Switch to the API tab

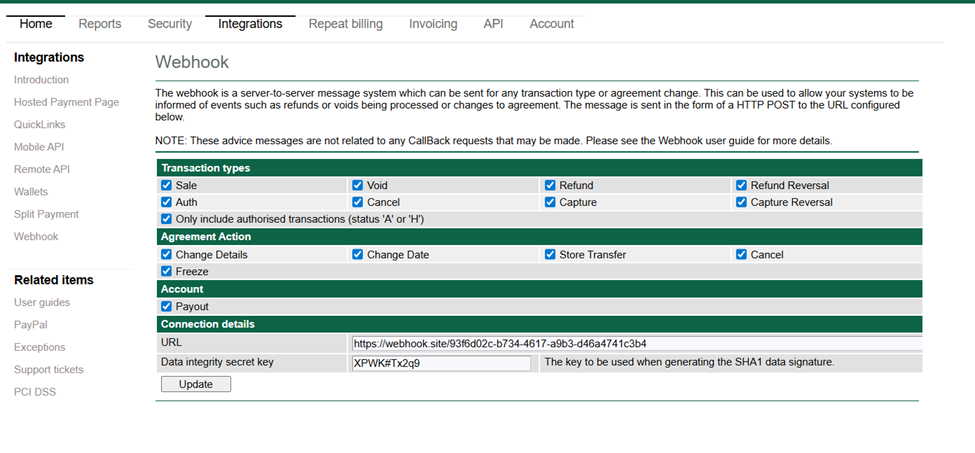click(x=493, y=24)
